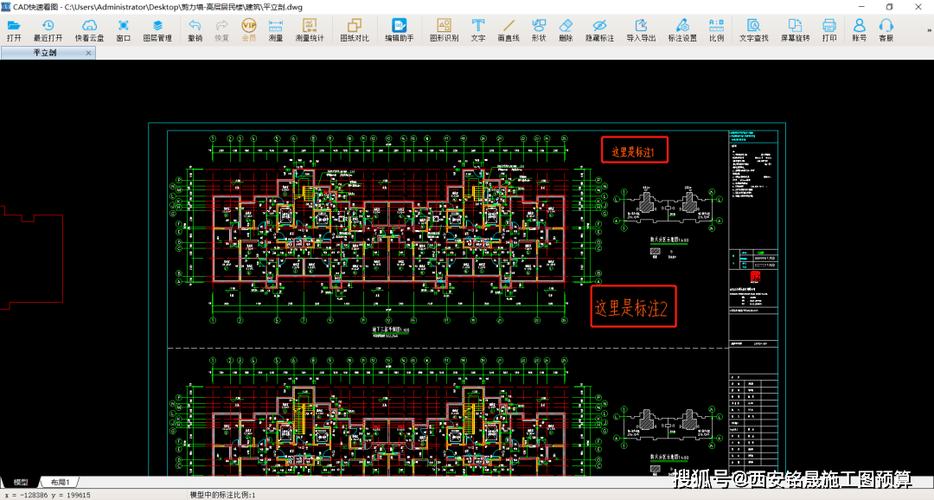Switch to the 布局1 layout tab
Viewport: 934px width, 500px height.
60,482
